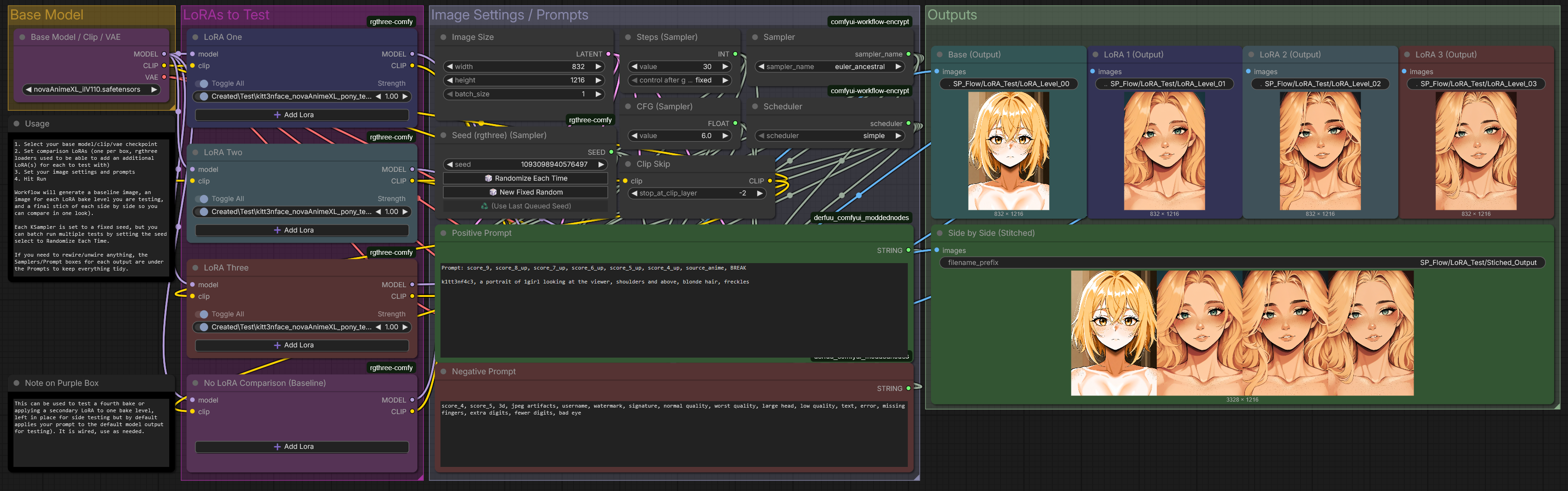Open the LoRA 1 (Output) preview image

click(x=1165, y=151)
